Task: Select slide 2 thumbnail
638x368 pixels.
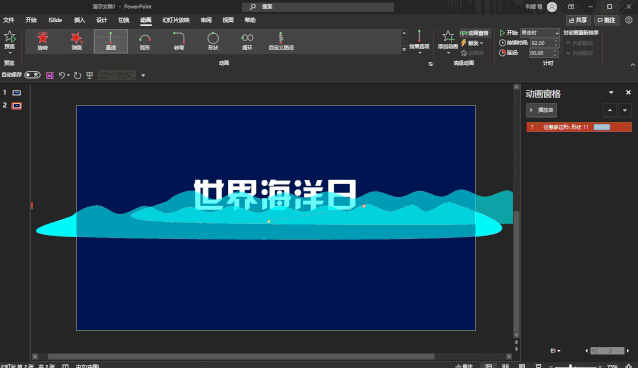Action: click(x=17, y=106)
